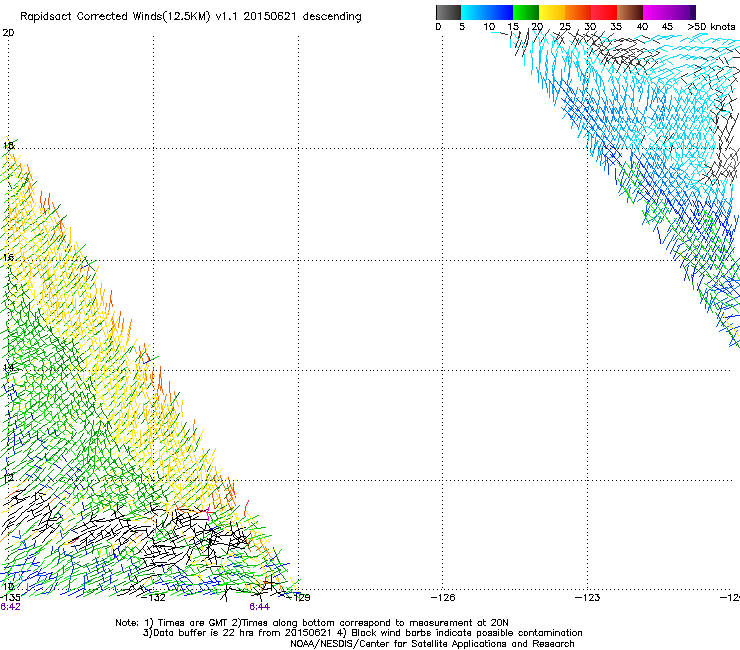This screenshot has height=650, width=740.
Task: Click the '35' label under the color bar
Action: (616, 27)
